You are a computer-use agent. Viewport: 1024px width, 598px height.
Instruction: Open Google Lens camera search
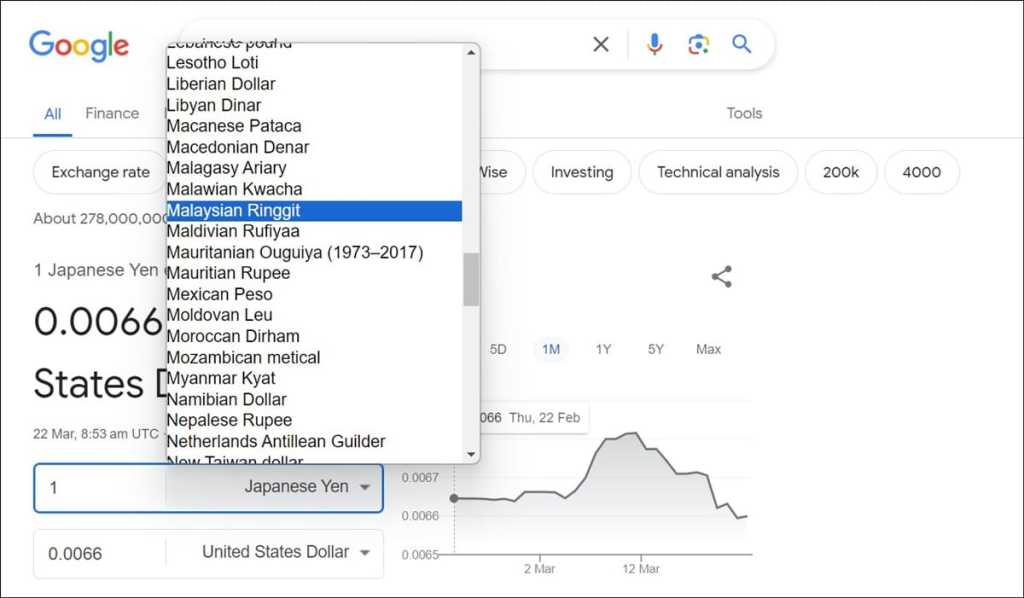698,44
